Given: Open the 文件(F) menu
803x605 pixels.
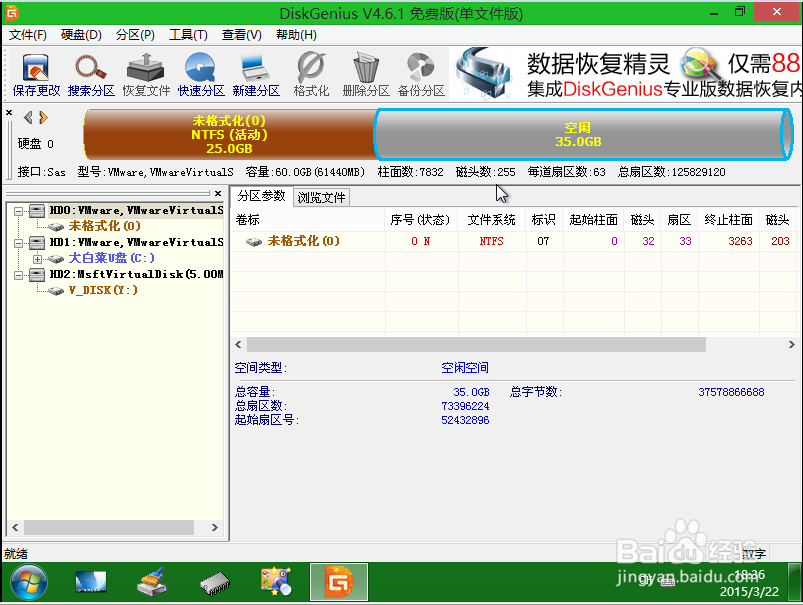Looking at the screenshot, I should pos(28,35).
